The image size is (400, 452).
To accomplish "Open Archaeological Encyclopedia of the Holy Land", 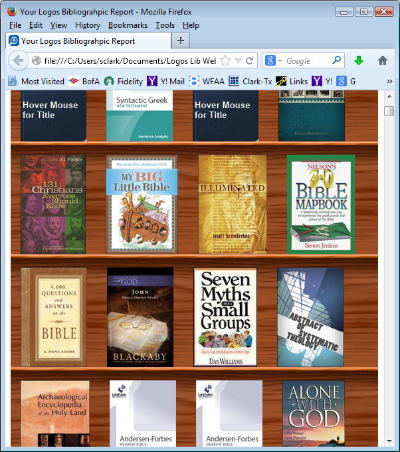I will tap(55, 414).
